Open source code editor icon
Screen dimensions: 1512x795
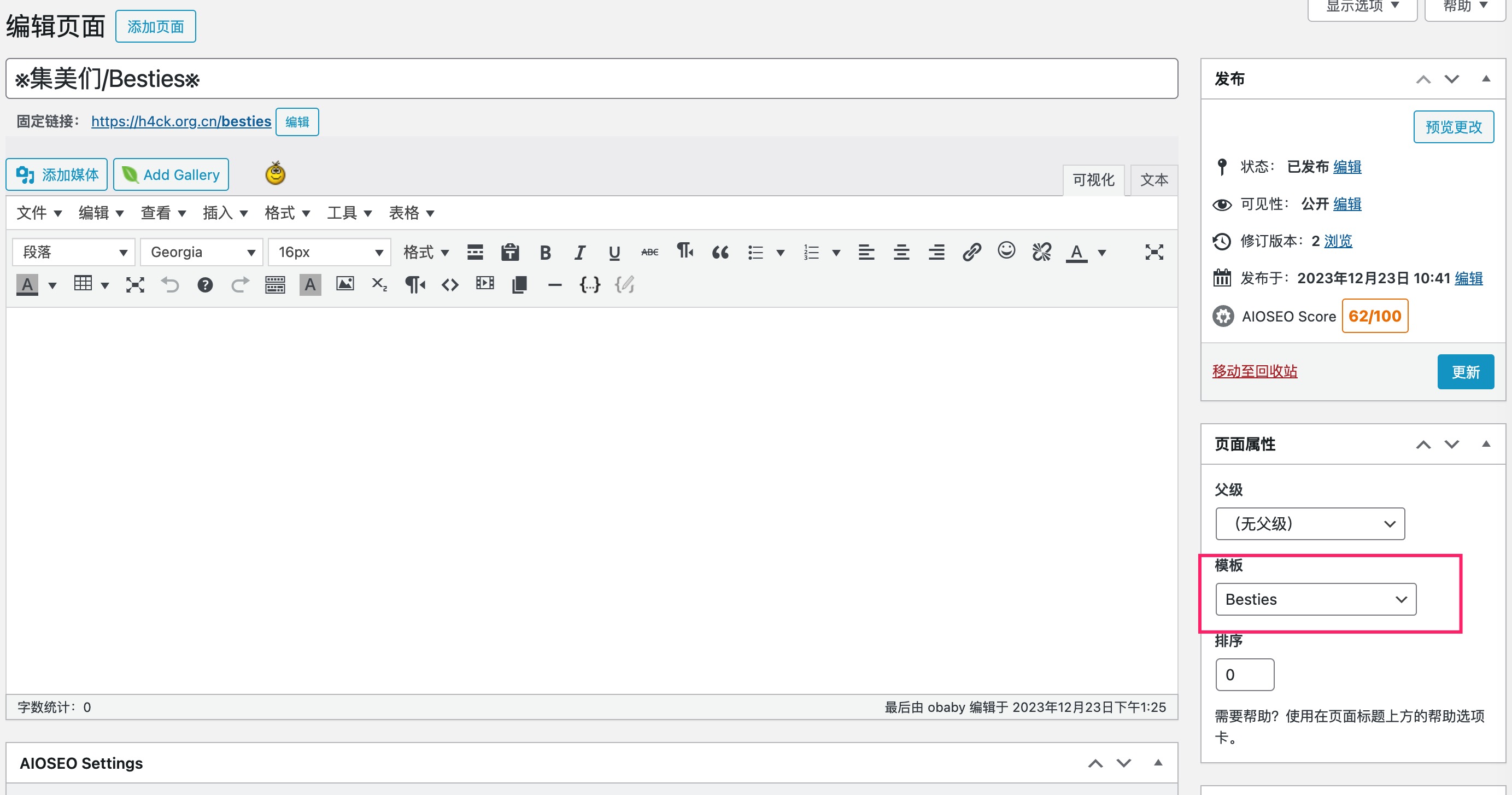[x=450, y=285]
